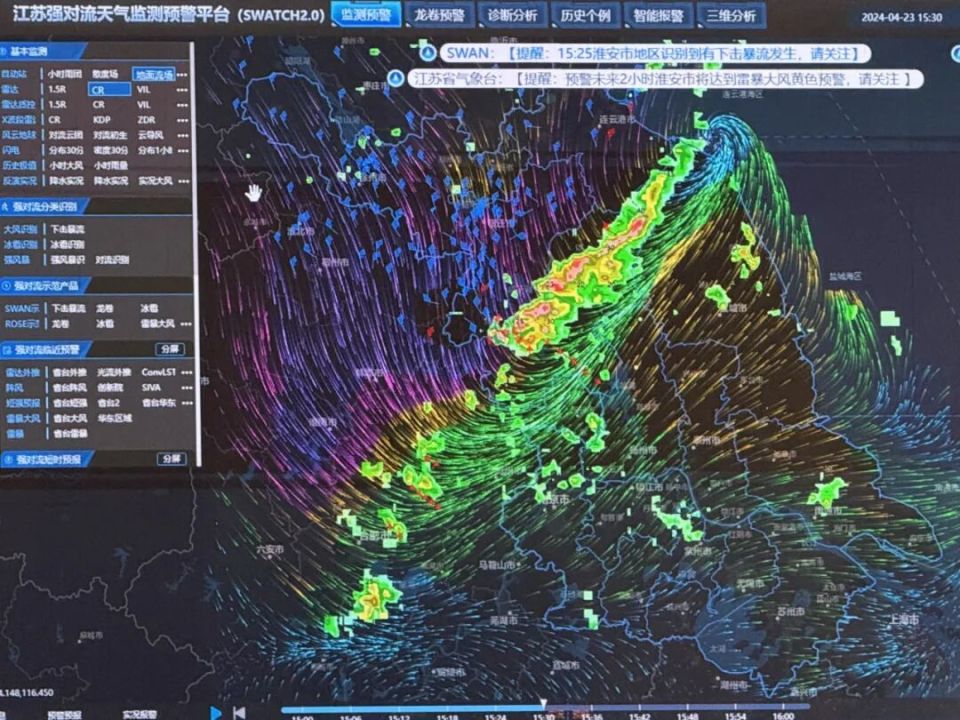Open the 智能报警 tab
Image resolution: width=960 pixels, height=720 pixels.
pyautogui.click(x=658, y=15)
